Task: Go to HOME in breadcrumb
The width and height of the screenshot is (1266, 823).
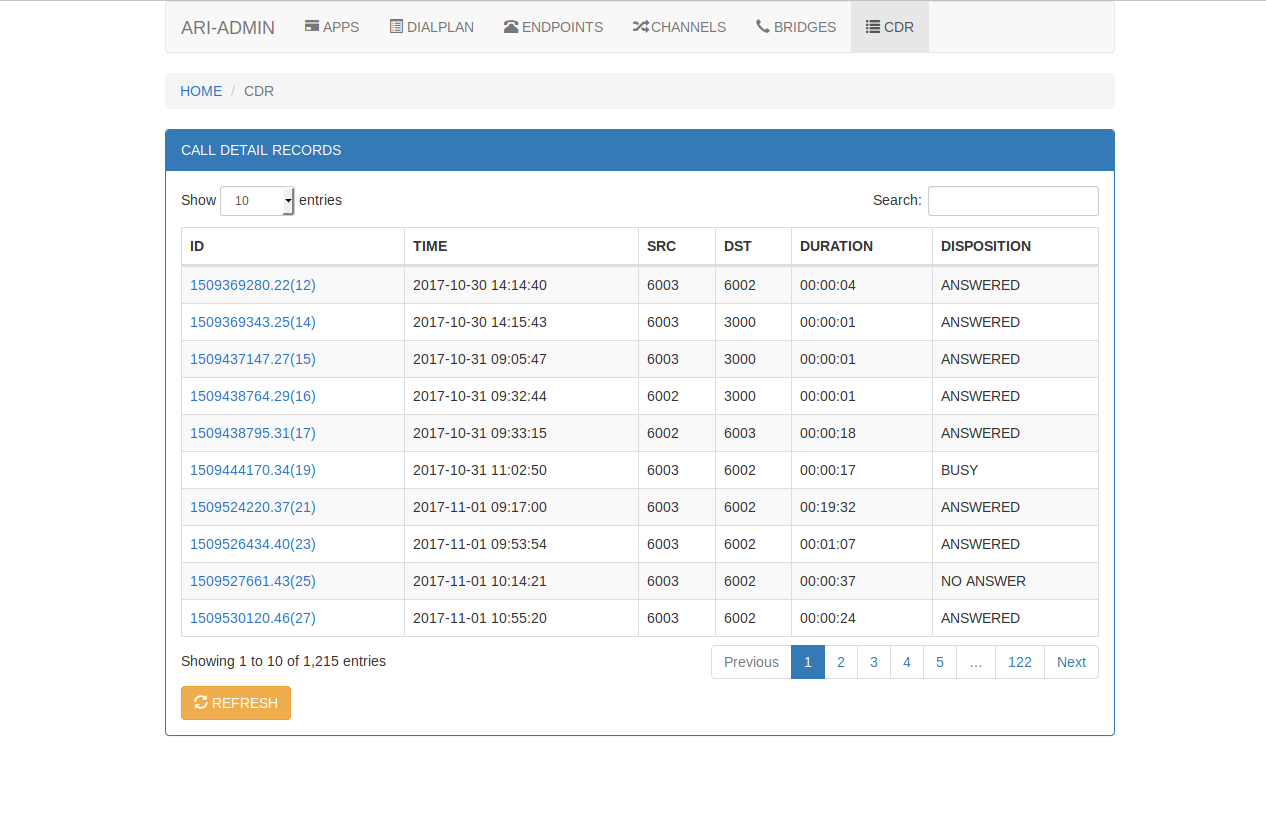Action: [x=201, y=91]
